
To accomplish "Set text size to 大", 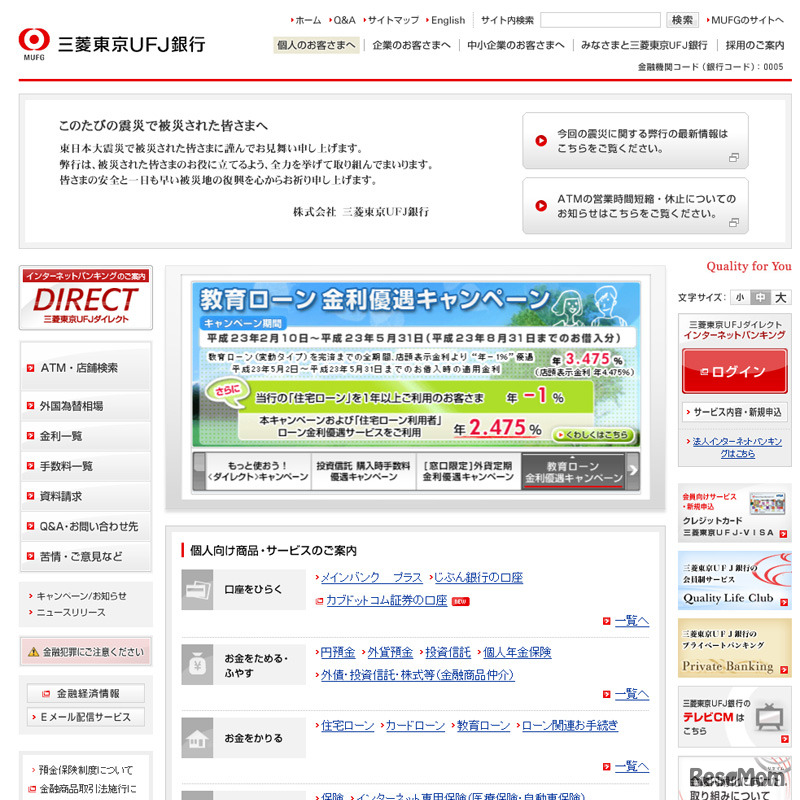I will [x=781, y=297].
